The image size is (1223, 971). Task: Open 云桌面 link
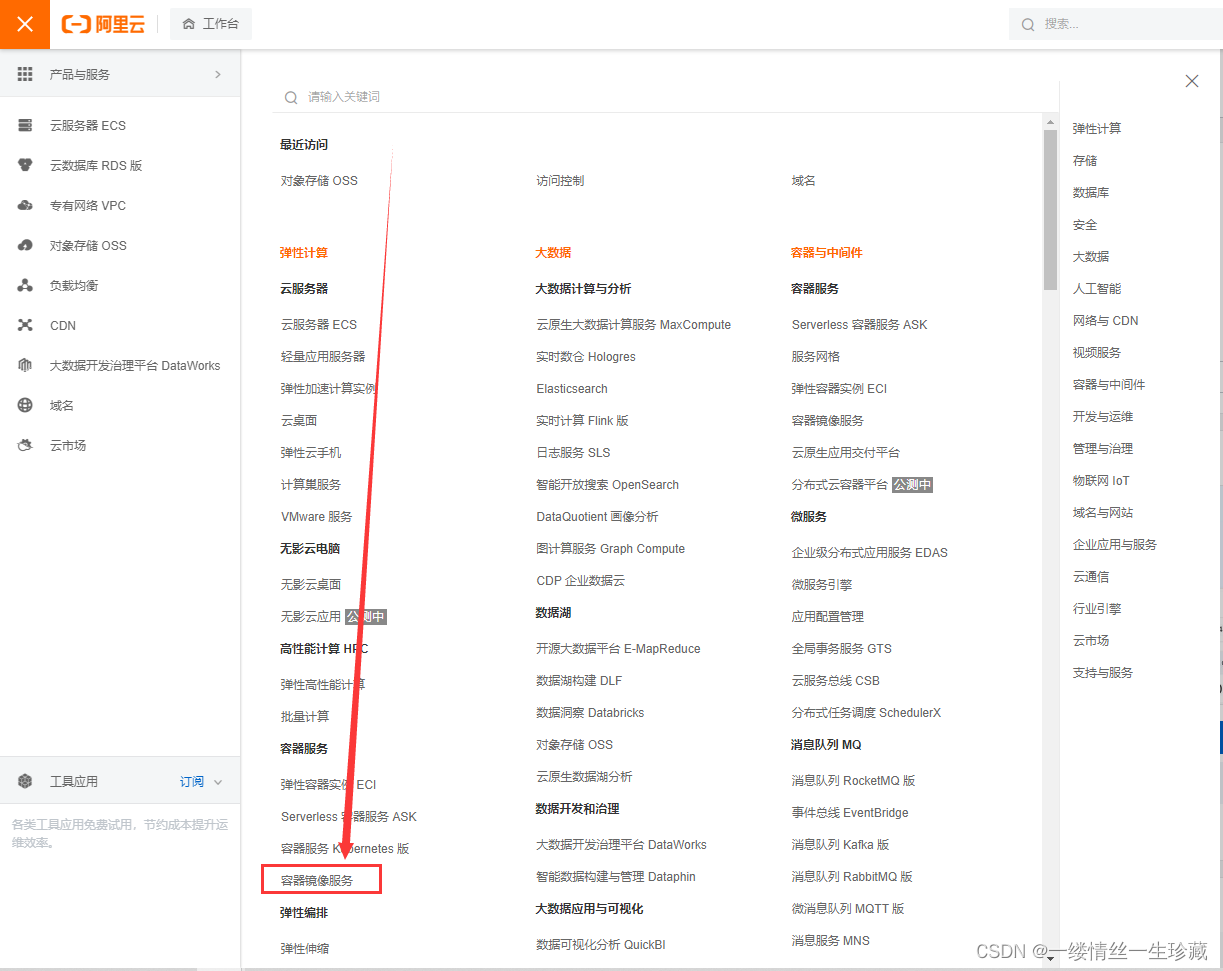click(299, 420)
